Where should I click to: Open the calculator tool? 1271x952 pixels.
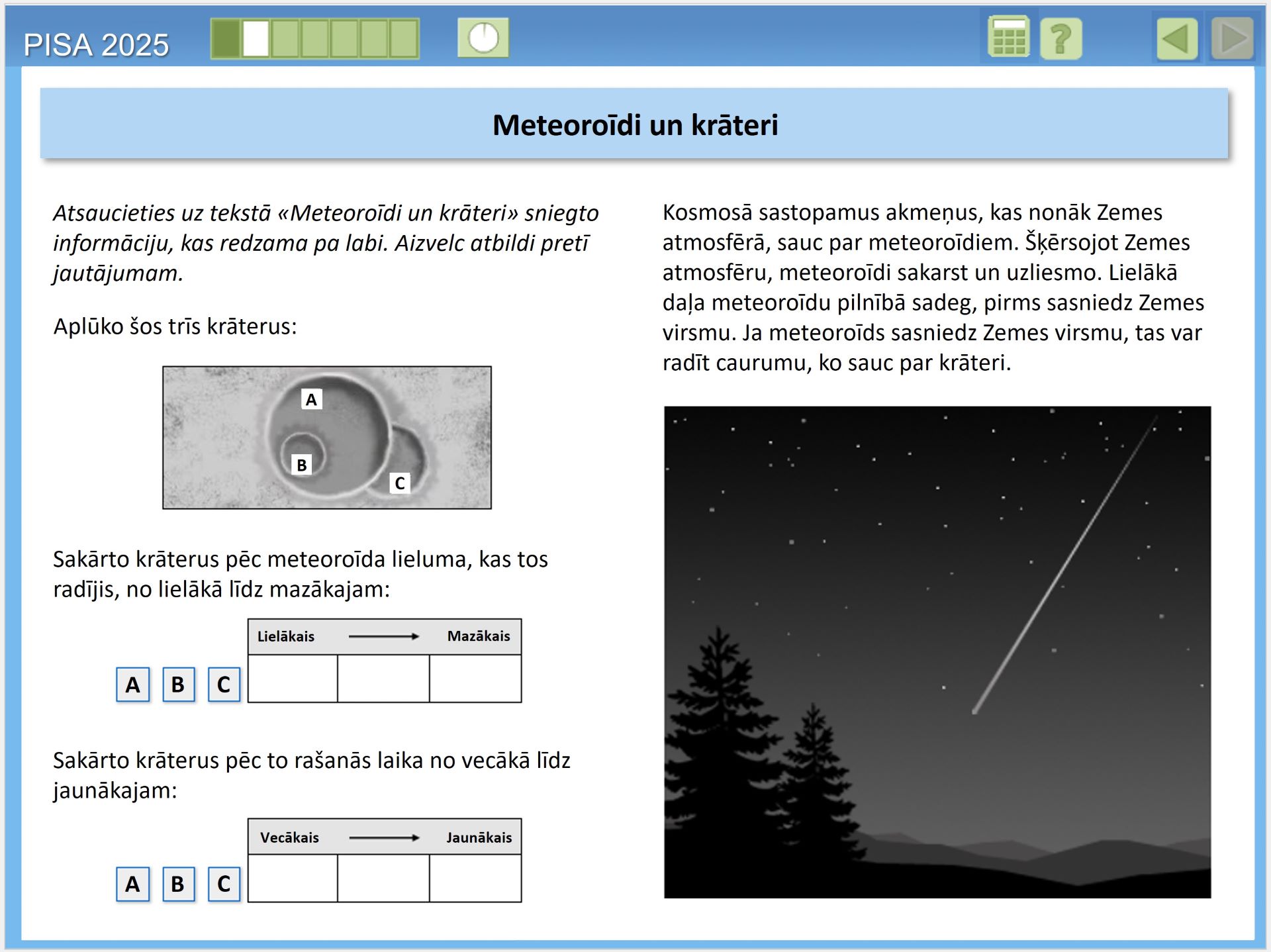tap(1008, 38)
